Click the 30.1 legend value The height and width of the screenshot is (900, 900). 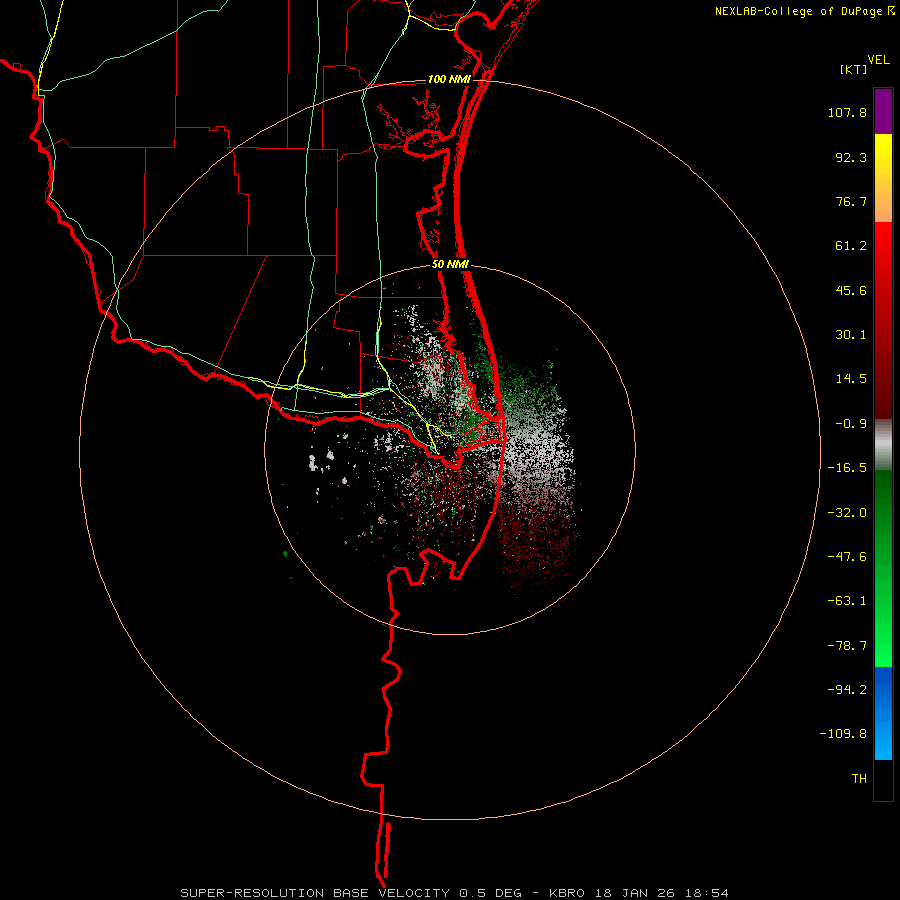[851, 335]
